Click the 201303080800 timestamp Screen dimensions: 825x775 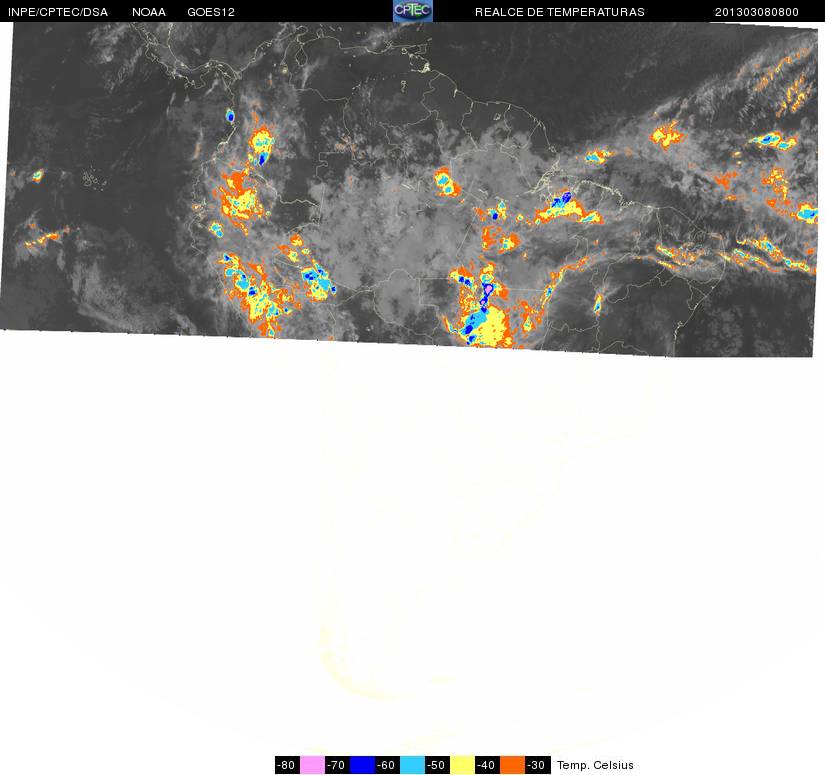click(x=757, y=12)
